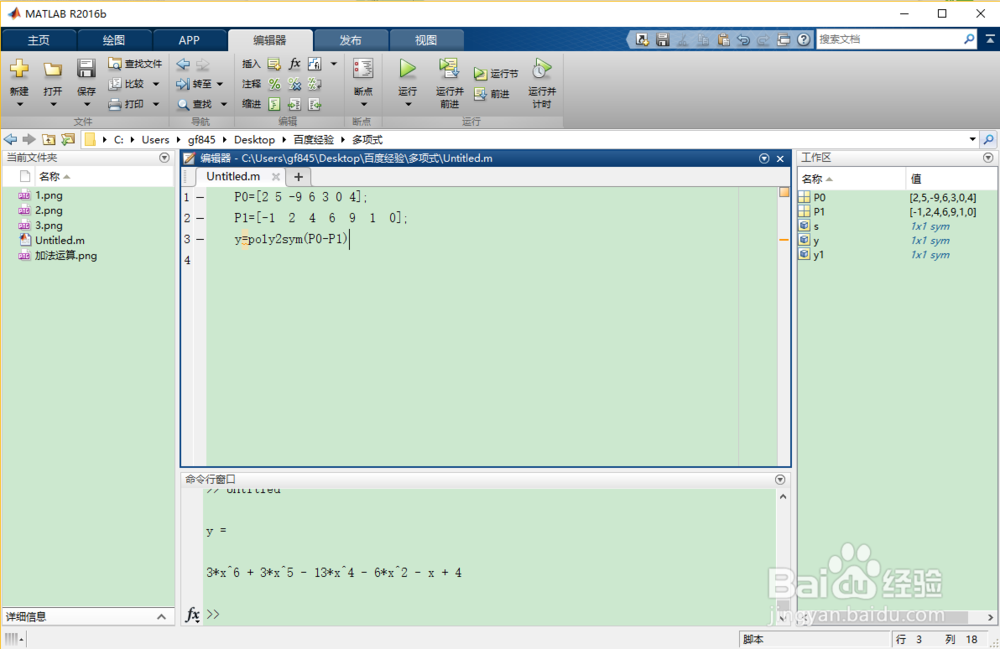
Task: Open the 当前文件夹 panel actions menu
Action: [165, 157]
